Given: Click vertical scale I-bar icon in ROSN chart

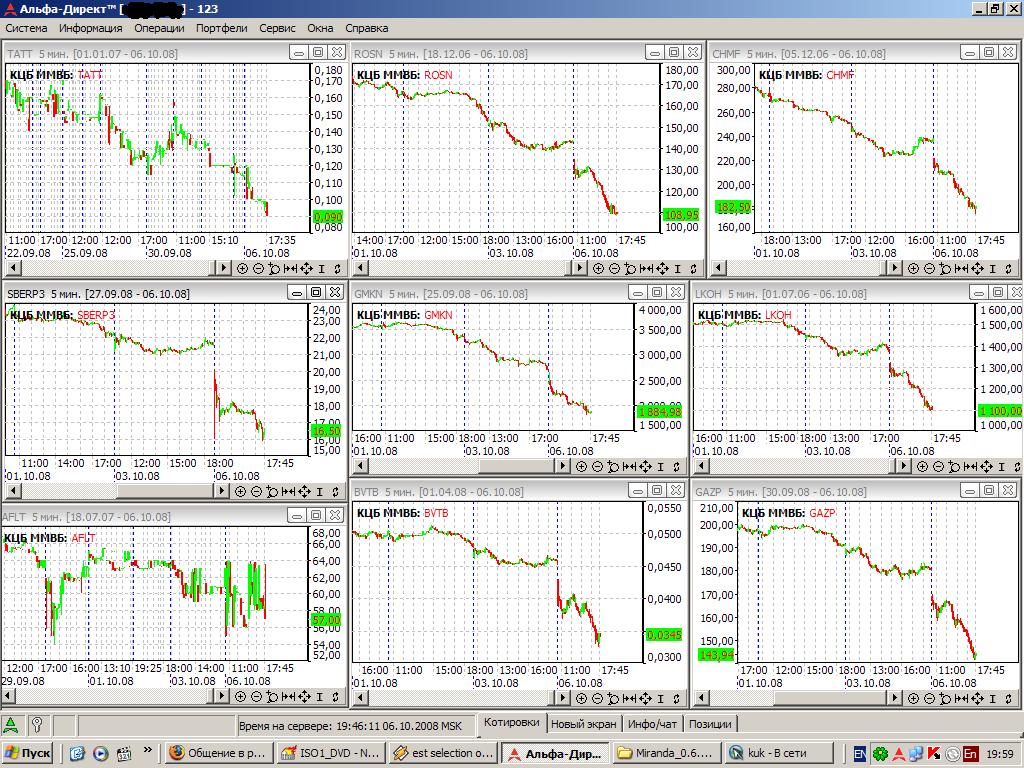Looking at the screenshot, I should [x=677, y=268].
